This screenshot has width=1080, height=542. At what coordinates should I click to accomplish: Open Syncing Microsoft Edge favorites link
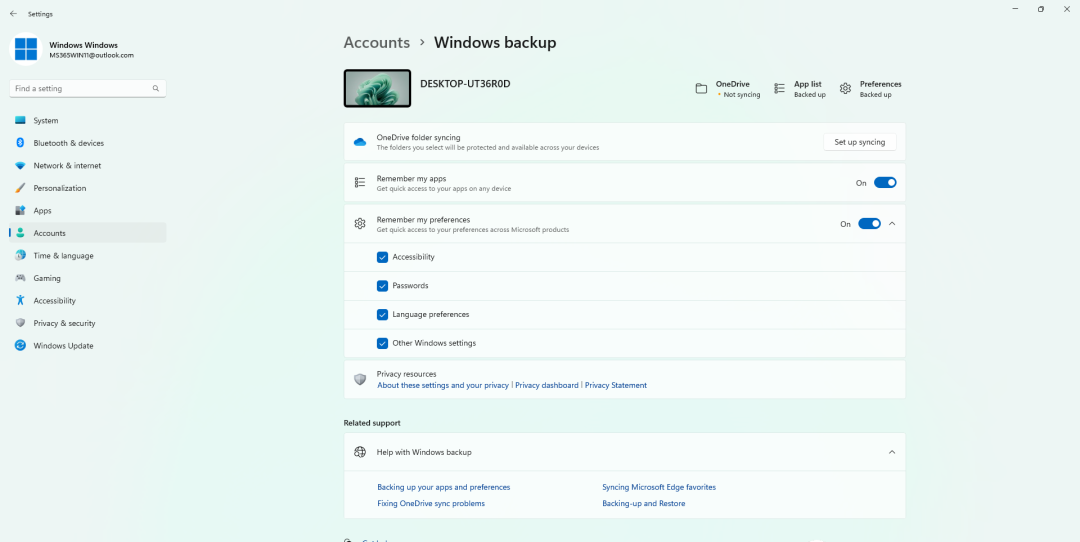click(659, 488)
